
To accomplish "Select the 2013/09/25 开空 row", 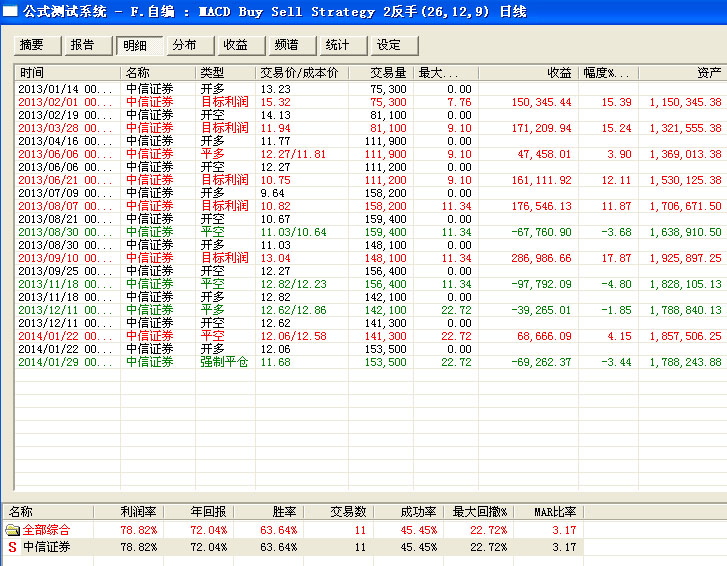I will coord(370,271).
